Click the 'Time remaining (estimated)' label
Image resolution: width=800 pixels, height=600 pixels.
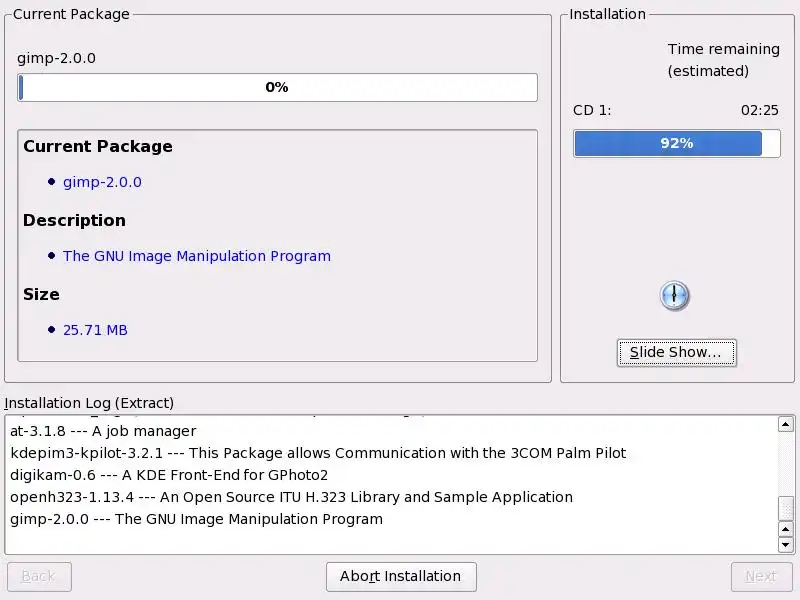[723, 60]
